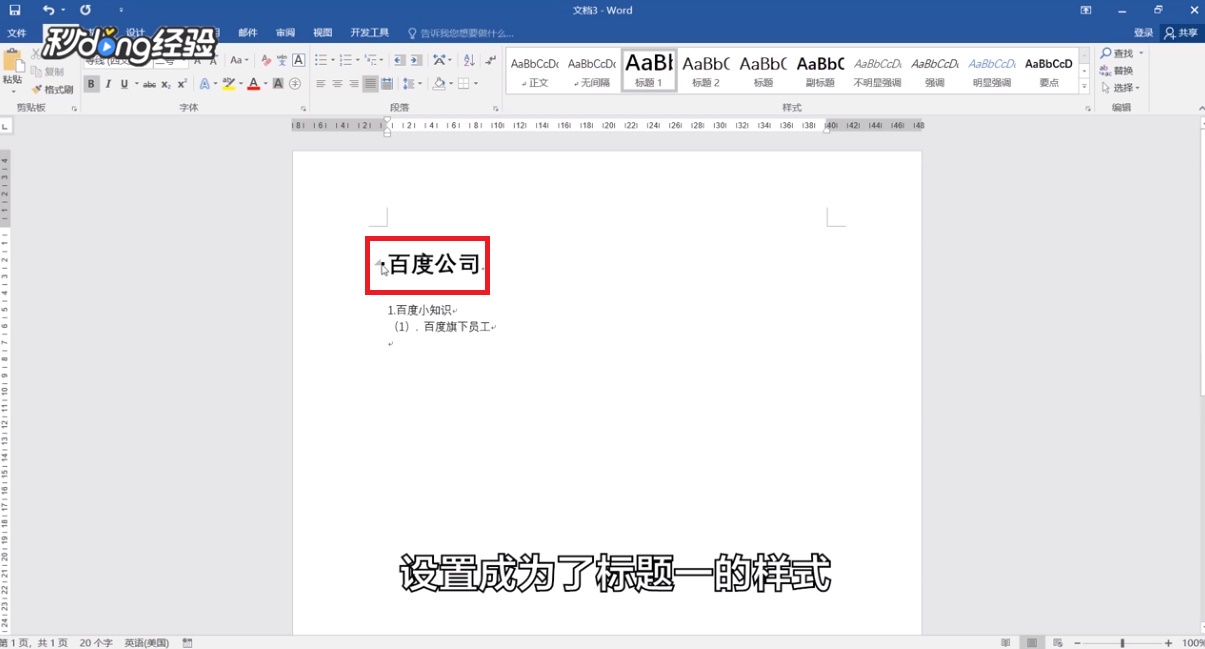Expand the styles gallery
The height and width of the screenshot is (649, 1205).
(1085, 88)
